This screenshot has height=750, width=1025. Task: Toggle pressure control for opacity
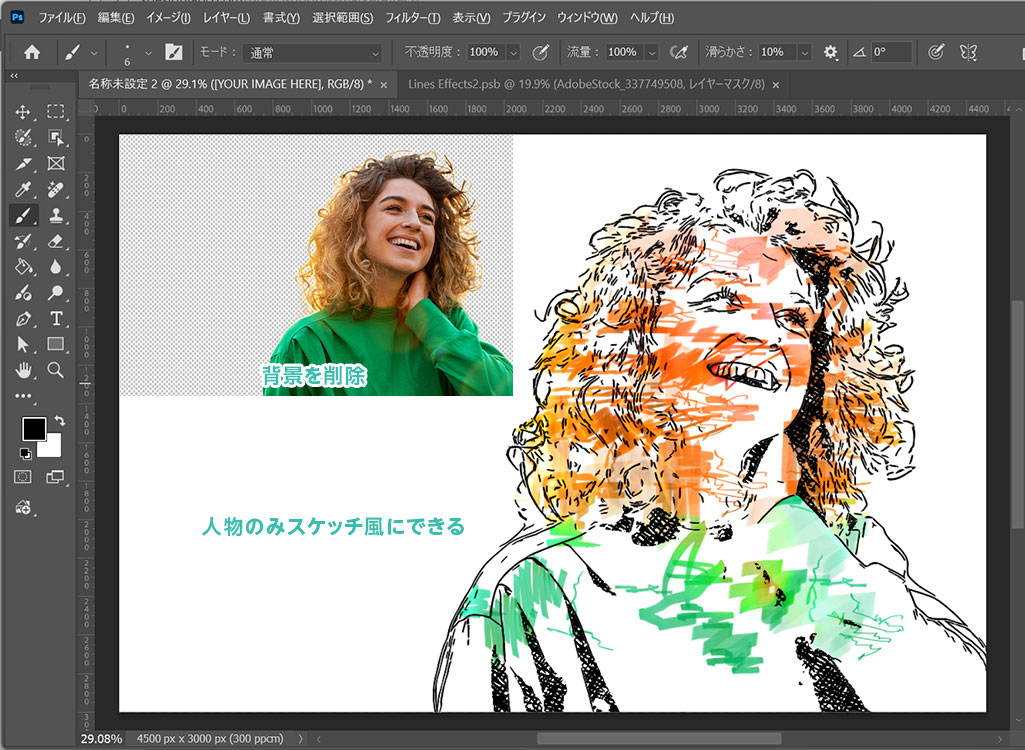pyautogui.click(x=541, y=52)
